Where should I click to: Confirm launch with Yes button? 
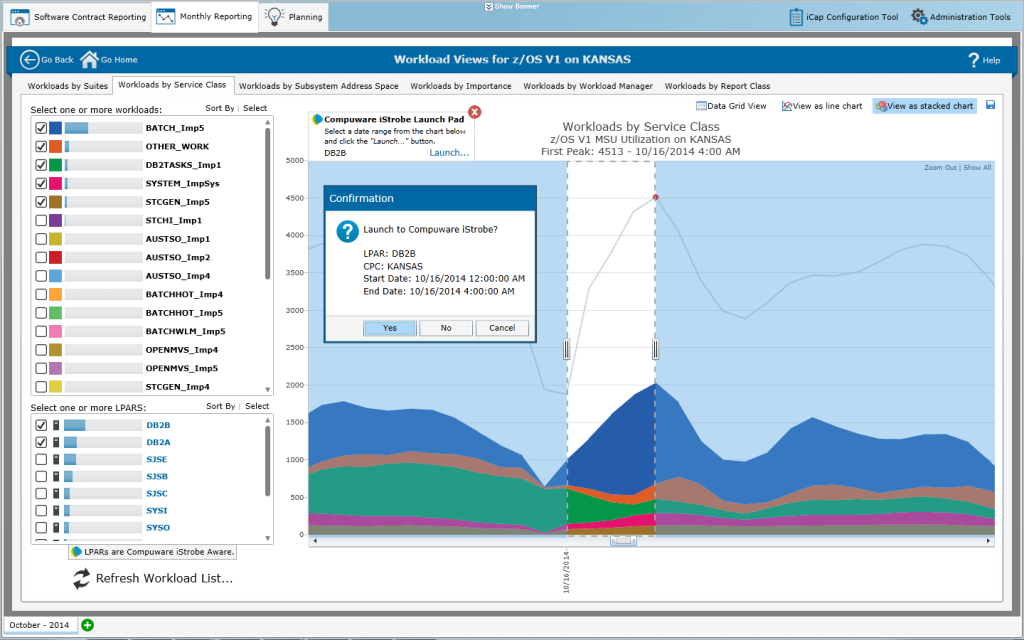click(390, 328)
